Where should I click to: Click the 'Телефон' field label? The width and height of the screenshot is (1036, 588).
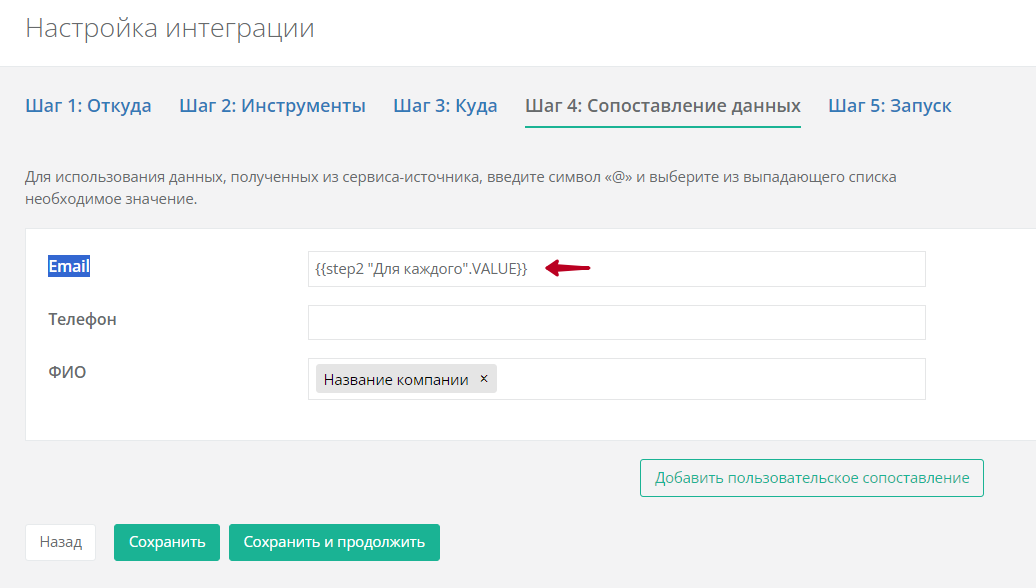click(x=82, y=320)
